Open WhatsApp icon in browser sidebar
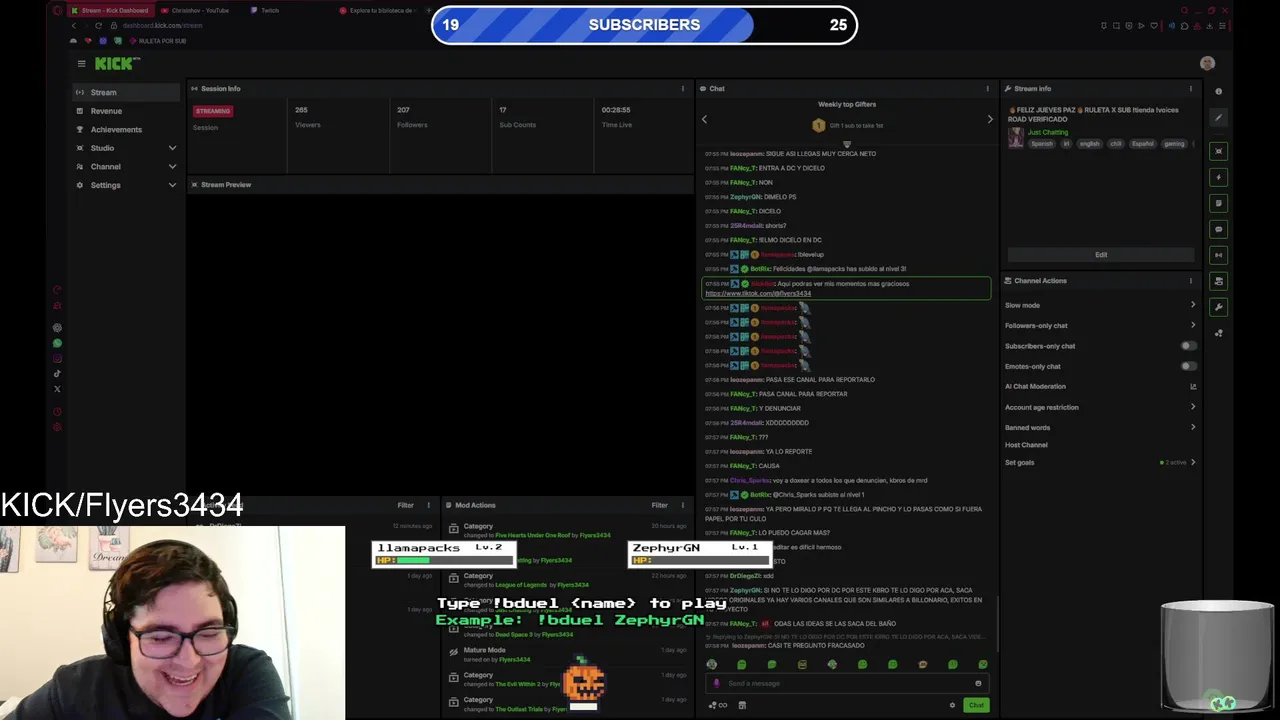Viewport: 1280px width, 720px height. (x=57, y=343)
